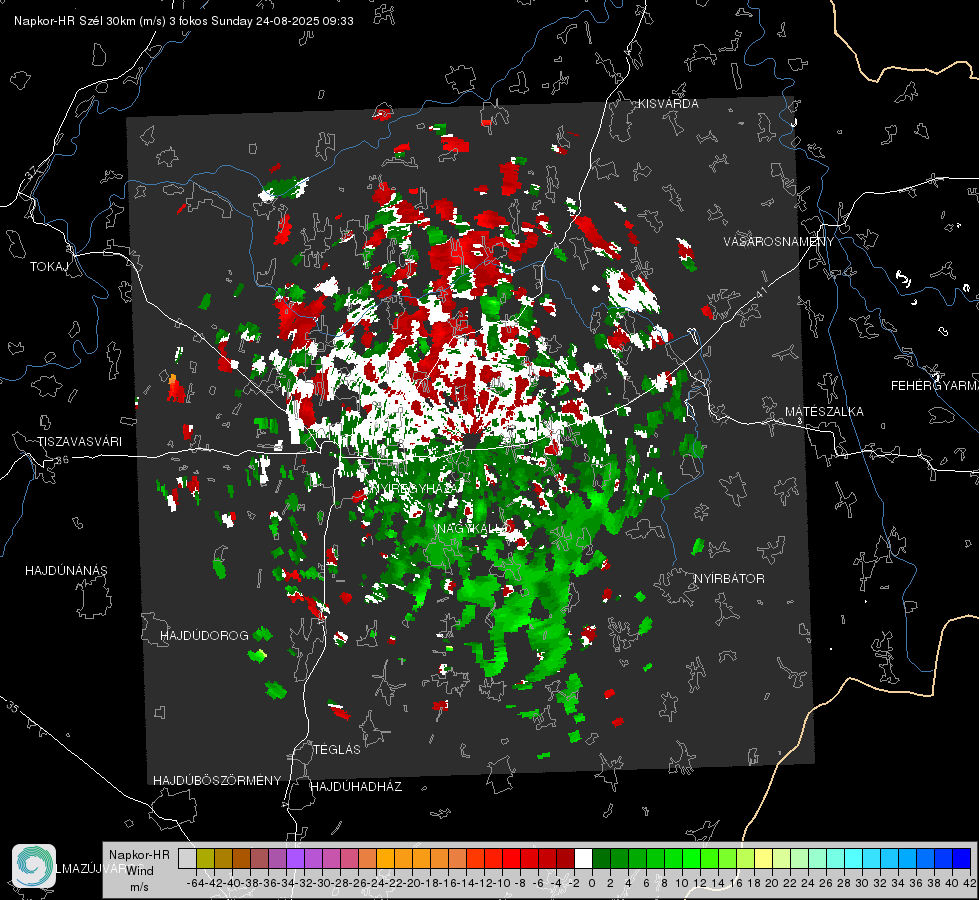Screen dimensions: 979x900
Task: Click the 'Wind' label in the legend
Action: [139, 870]
